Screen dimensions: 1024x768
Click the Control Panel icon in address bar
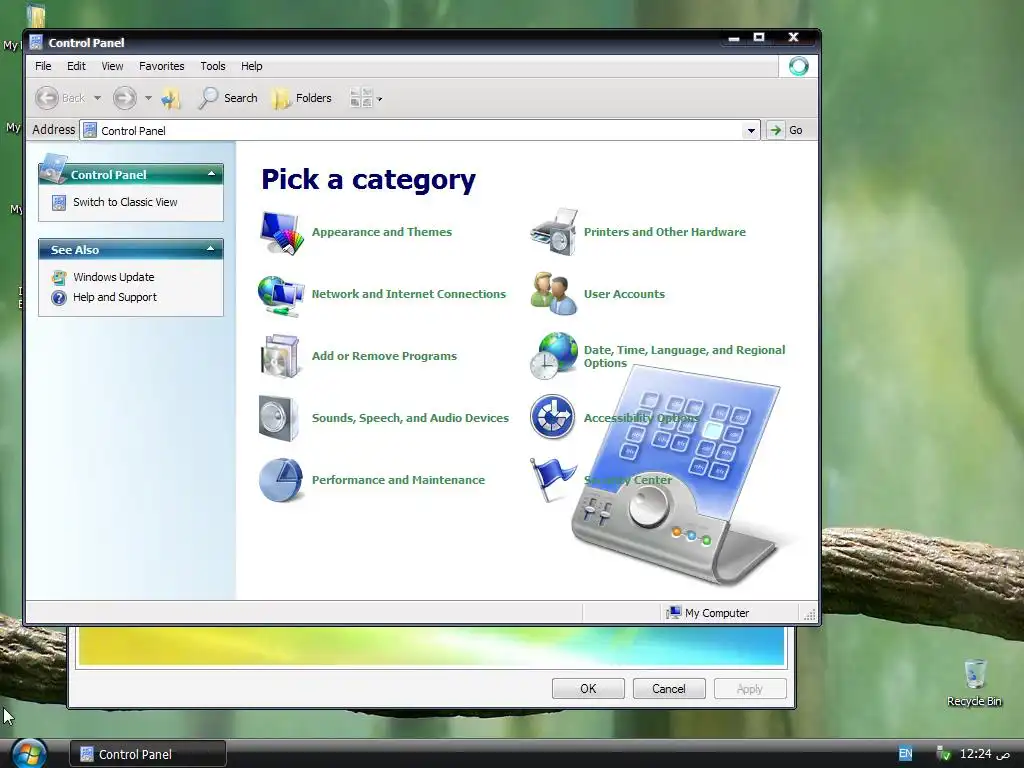click(90, 131)
